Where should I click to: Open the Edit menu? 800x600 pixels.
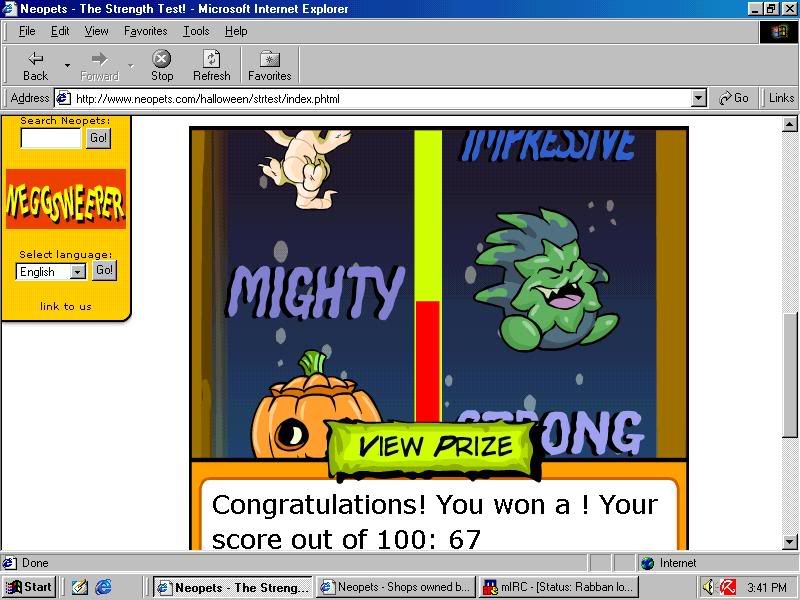[x=60, y=31]
